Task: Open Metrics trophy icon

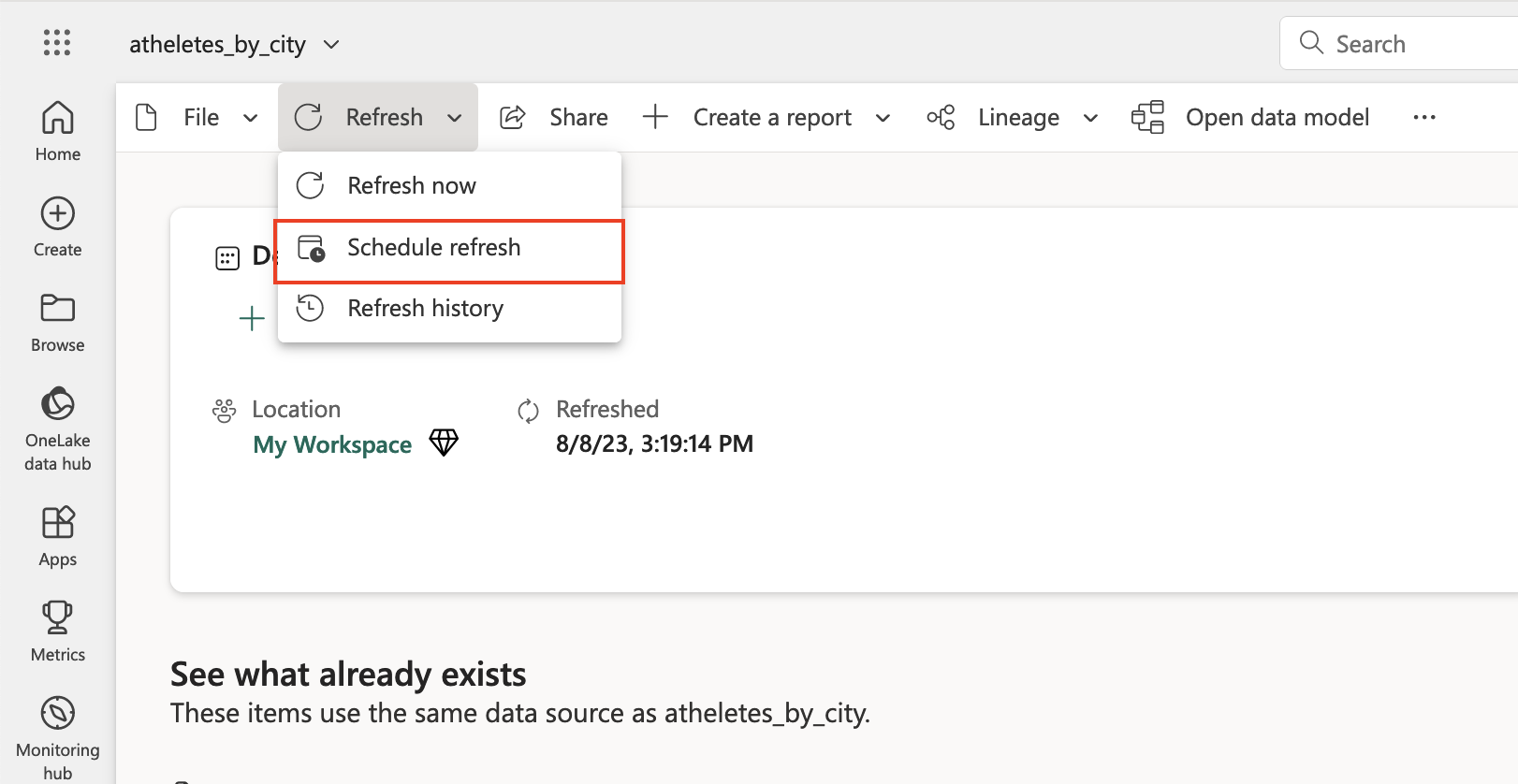Action: 57,632
